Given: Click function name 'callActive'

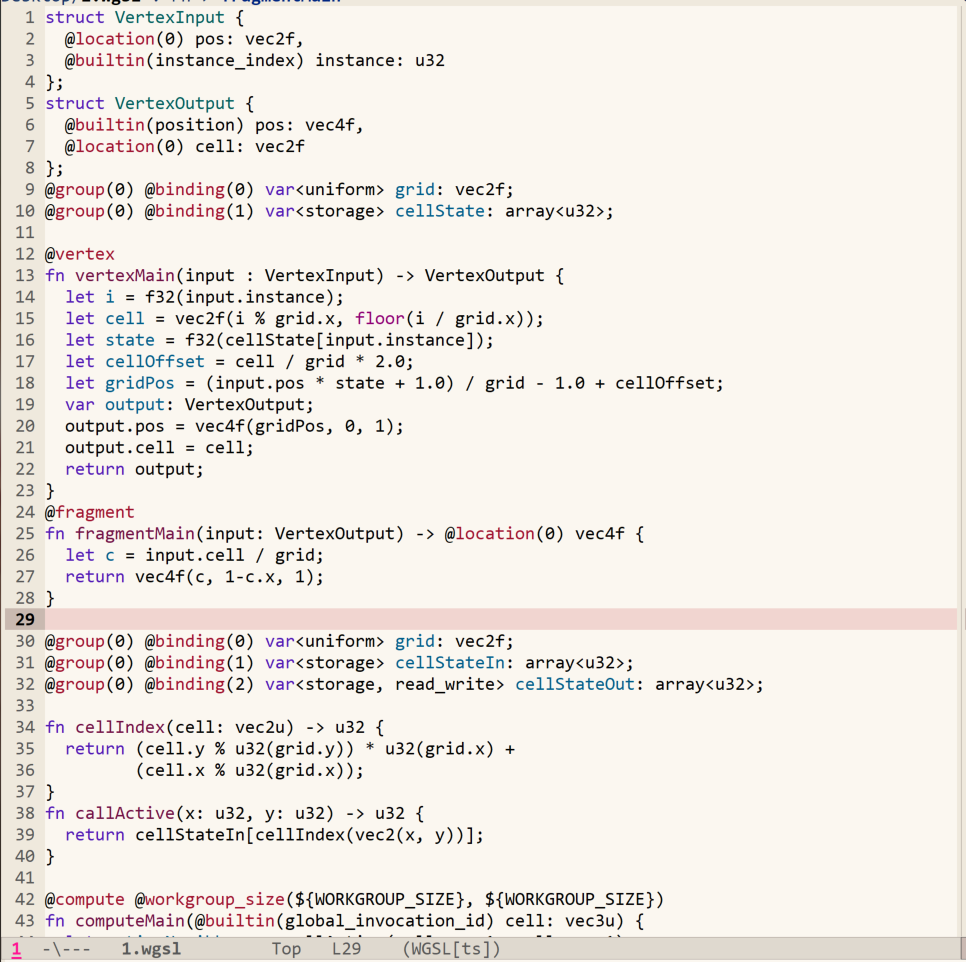Looking at the screenshot, I should point(125,814).
